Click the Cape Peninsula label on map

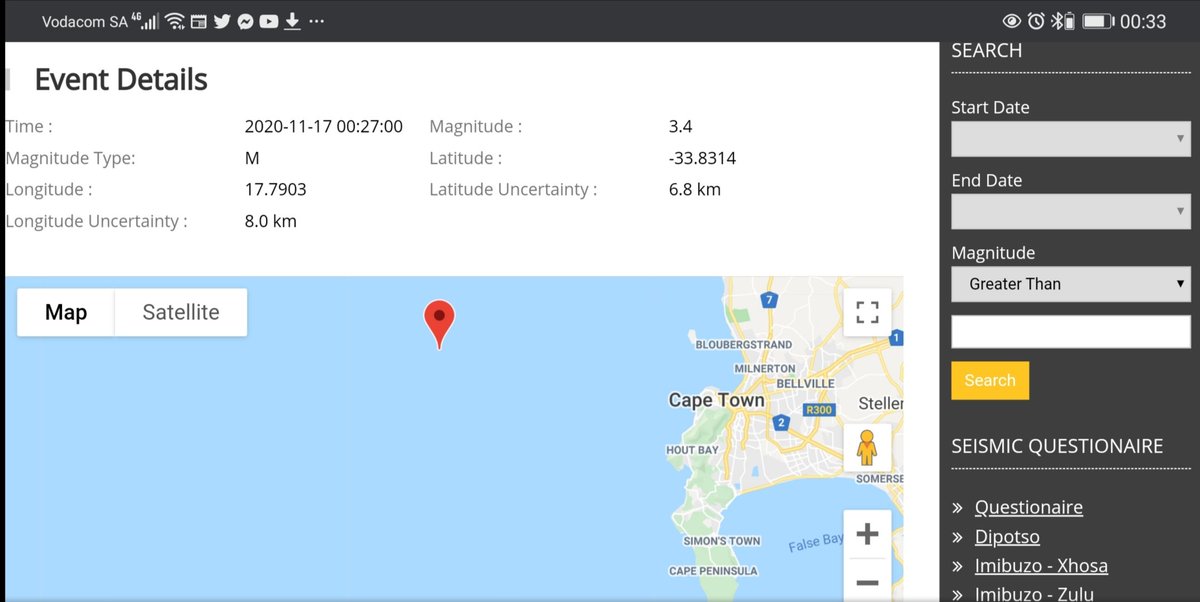(x=713, y=571)
